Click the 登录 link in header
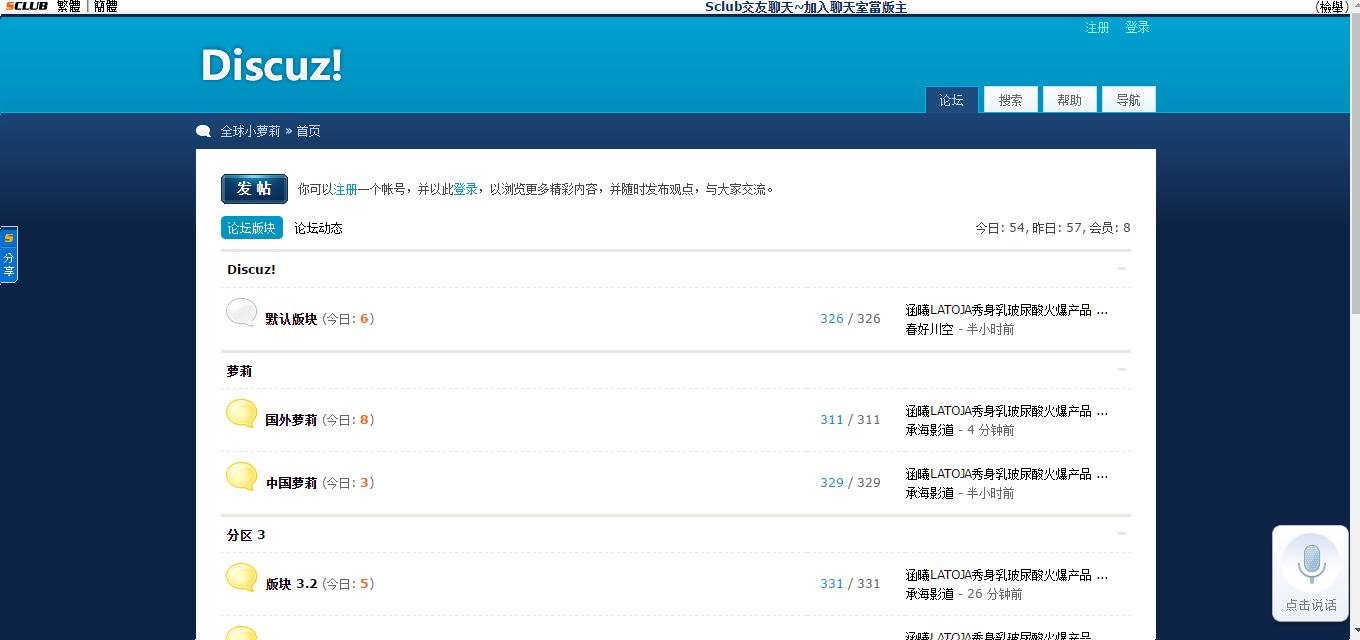1360x640 pixels. click(1137, 28)
